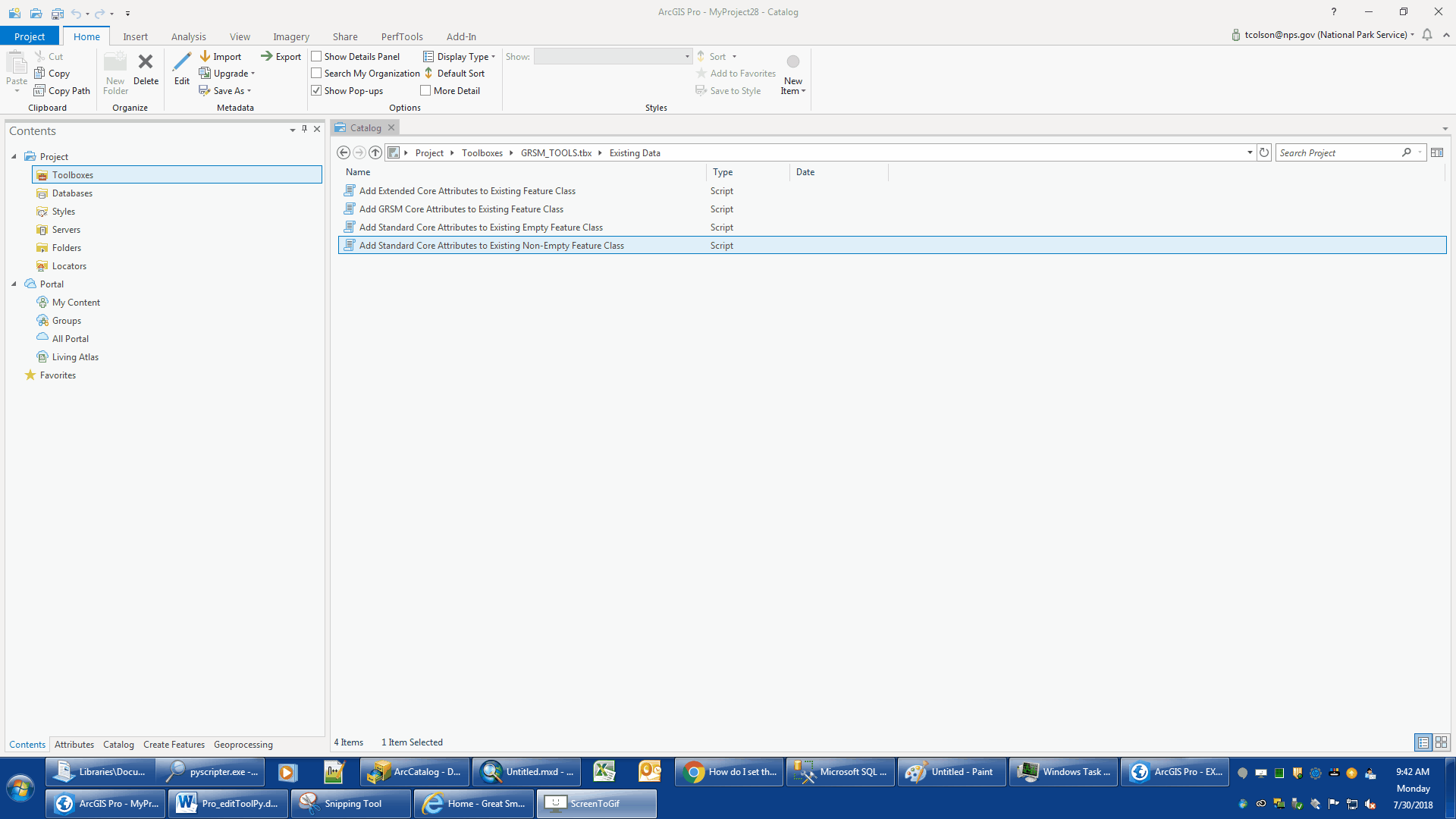Open the Display Type dropdown

pos(460,56)
